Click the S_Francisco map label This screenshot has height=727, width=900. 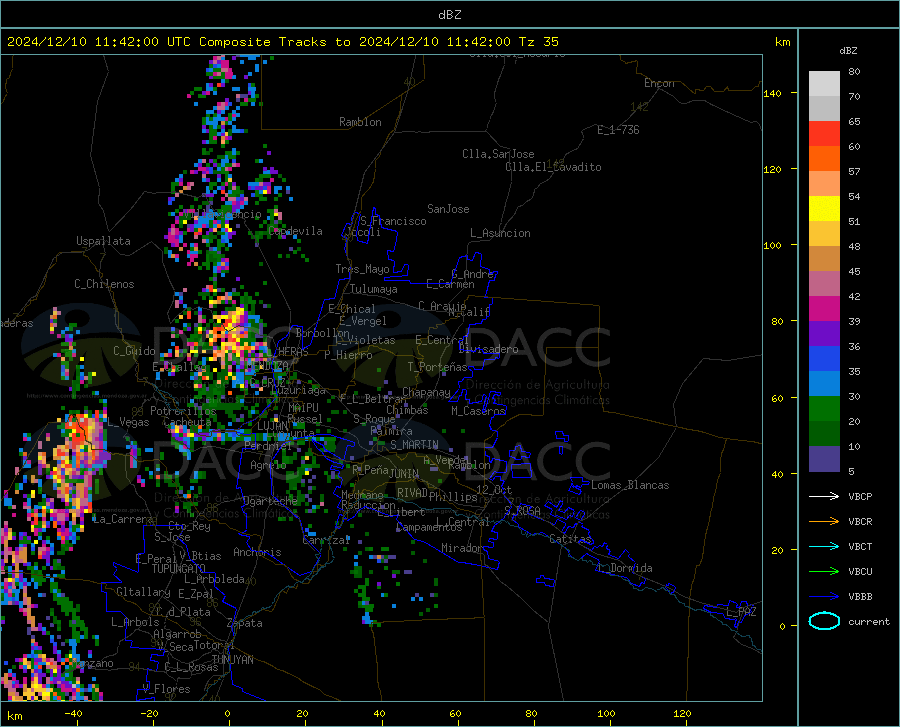pyautogui.click(x=393, y=221)
